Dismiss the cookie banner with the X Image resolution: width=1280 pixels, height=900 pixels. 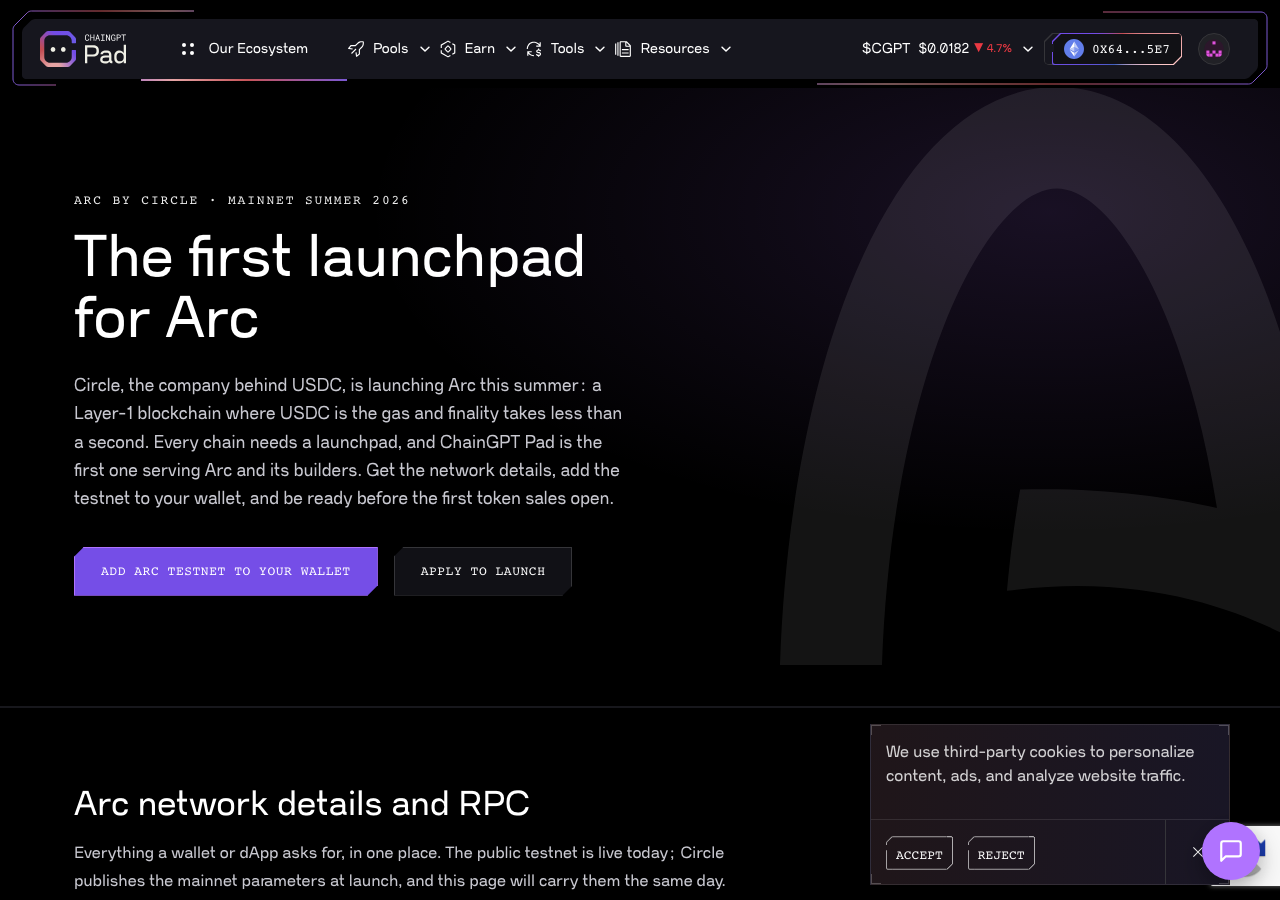pyautogui.click(x=1197, y=852)
